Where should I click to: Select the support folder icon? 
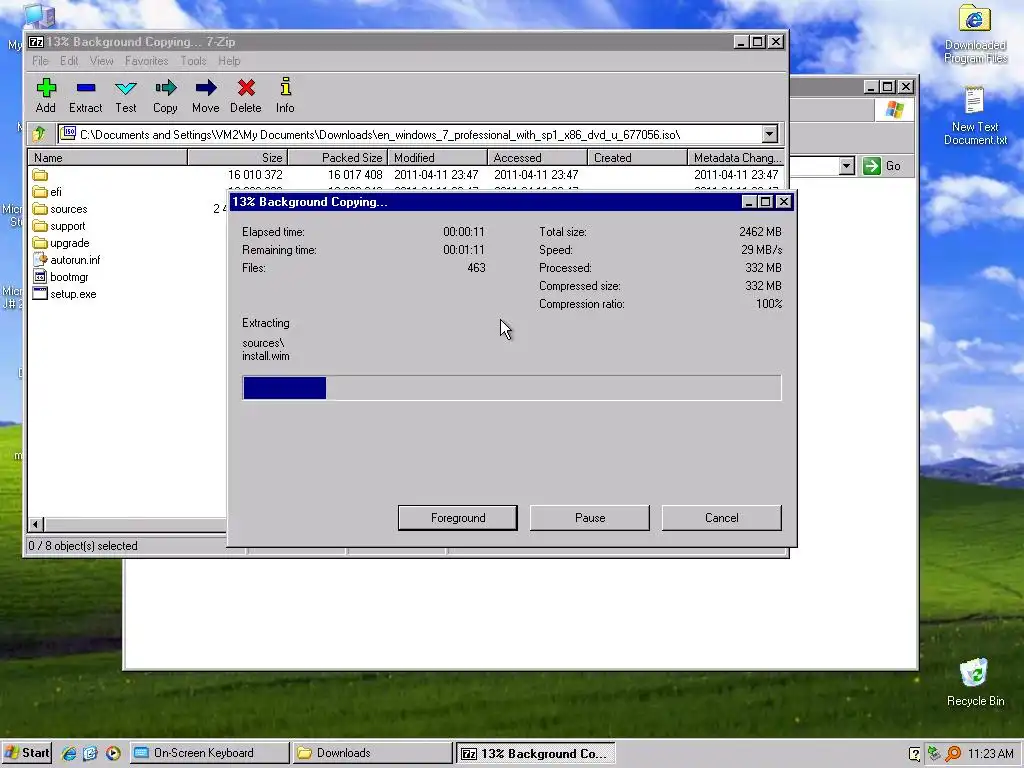[40, 226]
